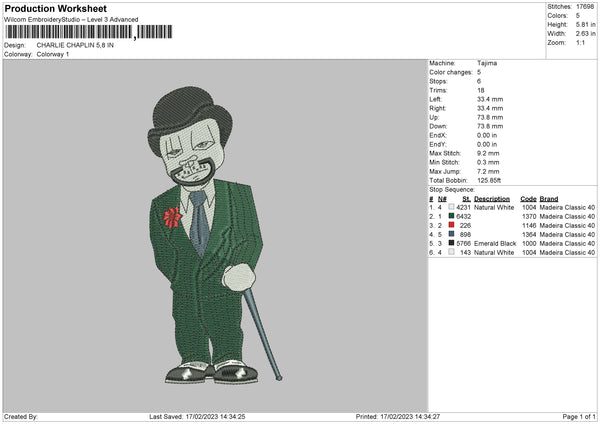Click the white thread swatch in stop row 1
This screenshot has width=600, height=424.
click(x=452, y=207)
